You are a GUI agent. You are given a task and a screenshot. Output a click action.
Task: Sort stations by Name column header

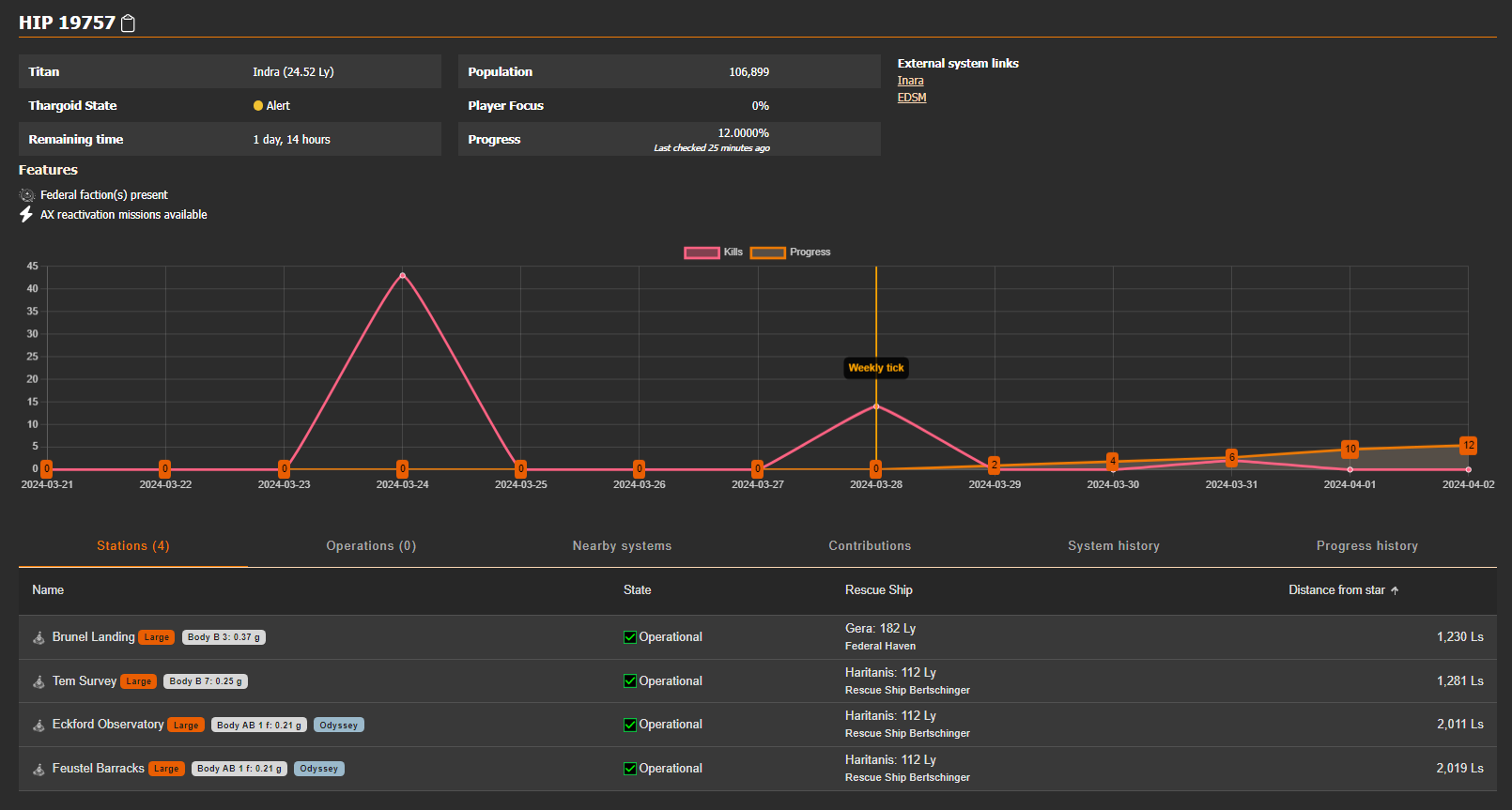pyautogui.click(x=48, y=590)
